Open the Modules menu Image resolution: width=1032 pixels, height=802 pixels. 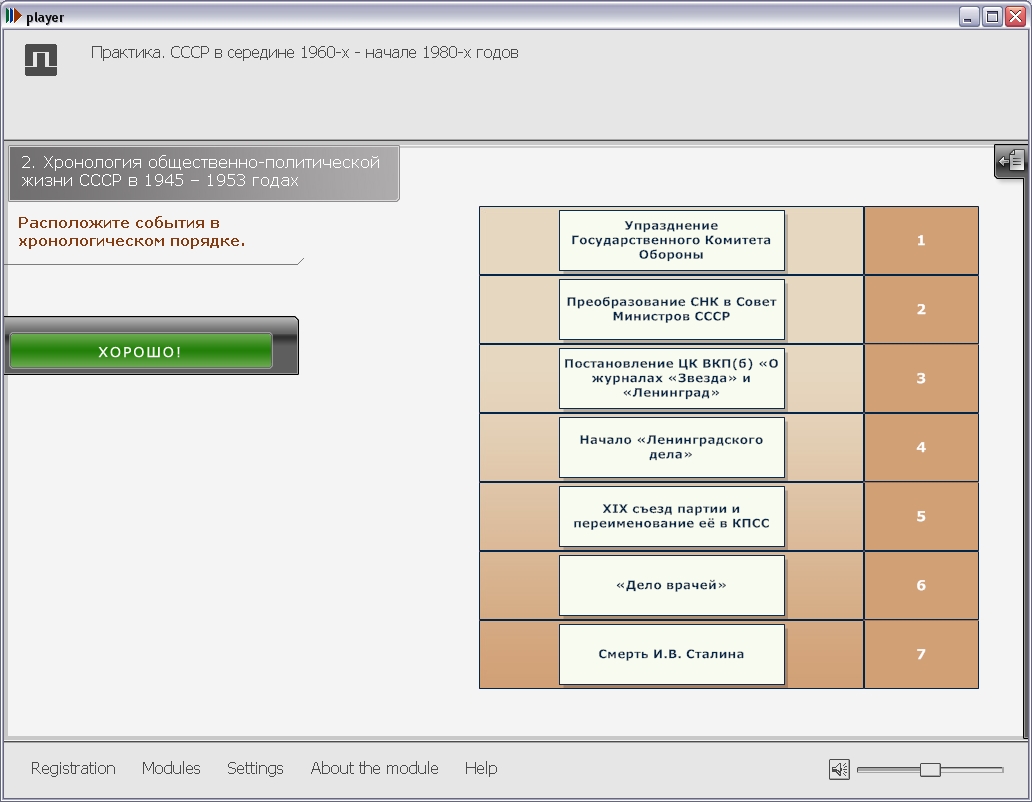click(x=171, y=768)
